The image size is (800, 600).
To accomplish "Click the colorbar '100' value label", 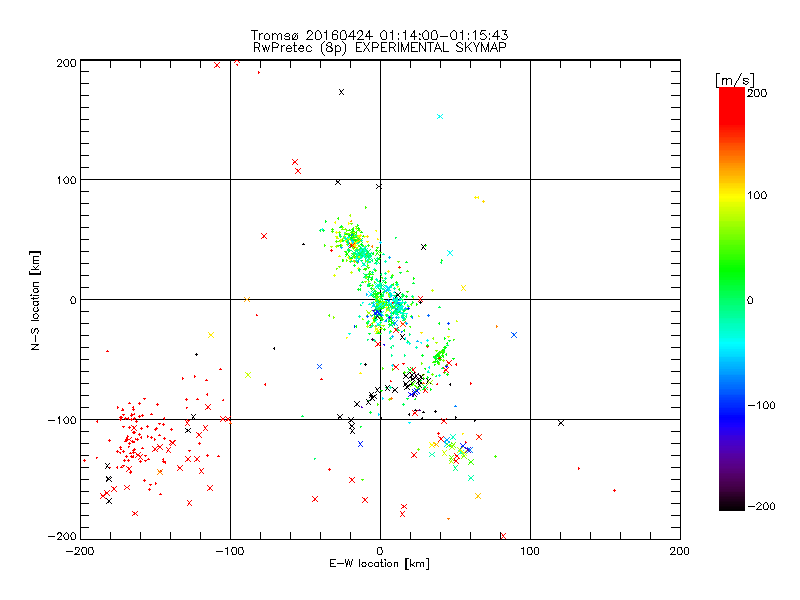I will pyautogui.click(x=757, y=195).
